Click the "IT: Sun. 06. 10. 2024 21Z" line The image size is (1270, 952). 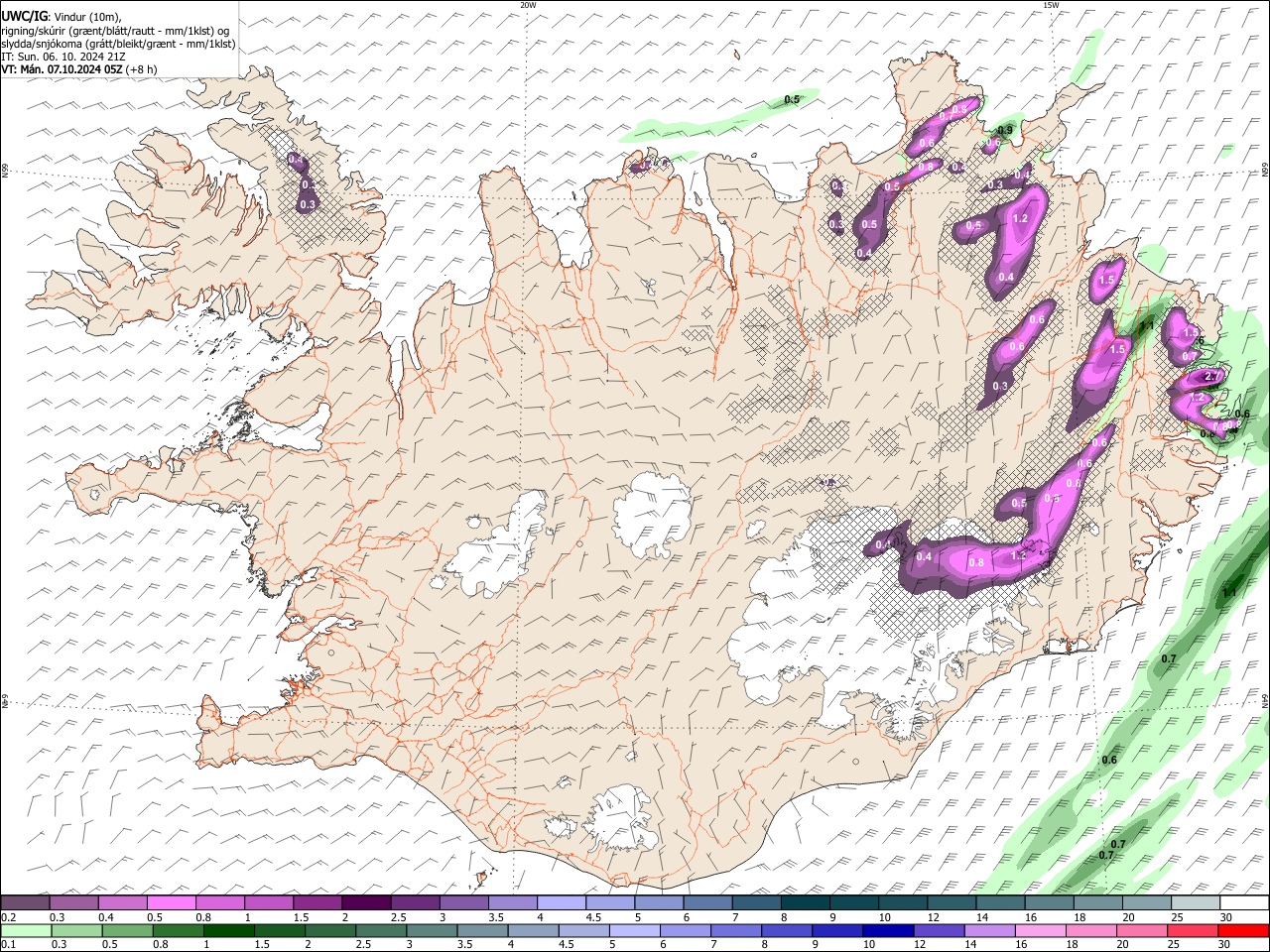pos(63,57)
